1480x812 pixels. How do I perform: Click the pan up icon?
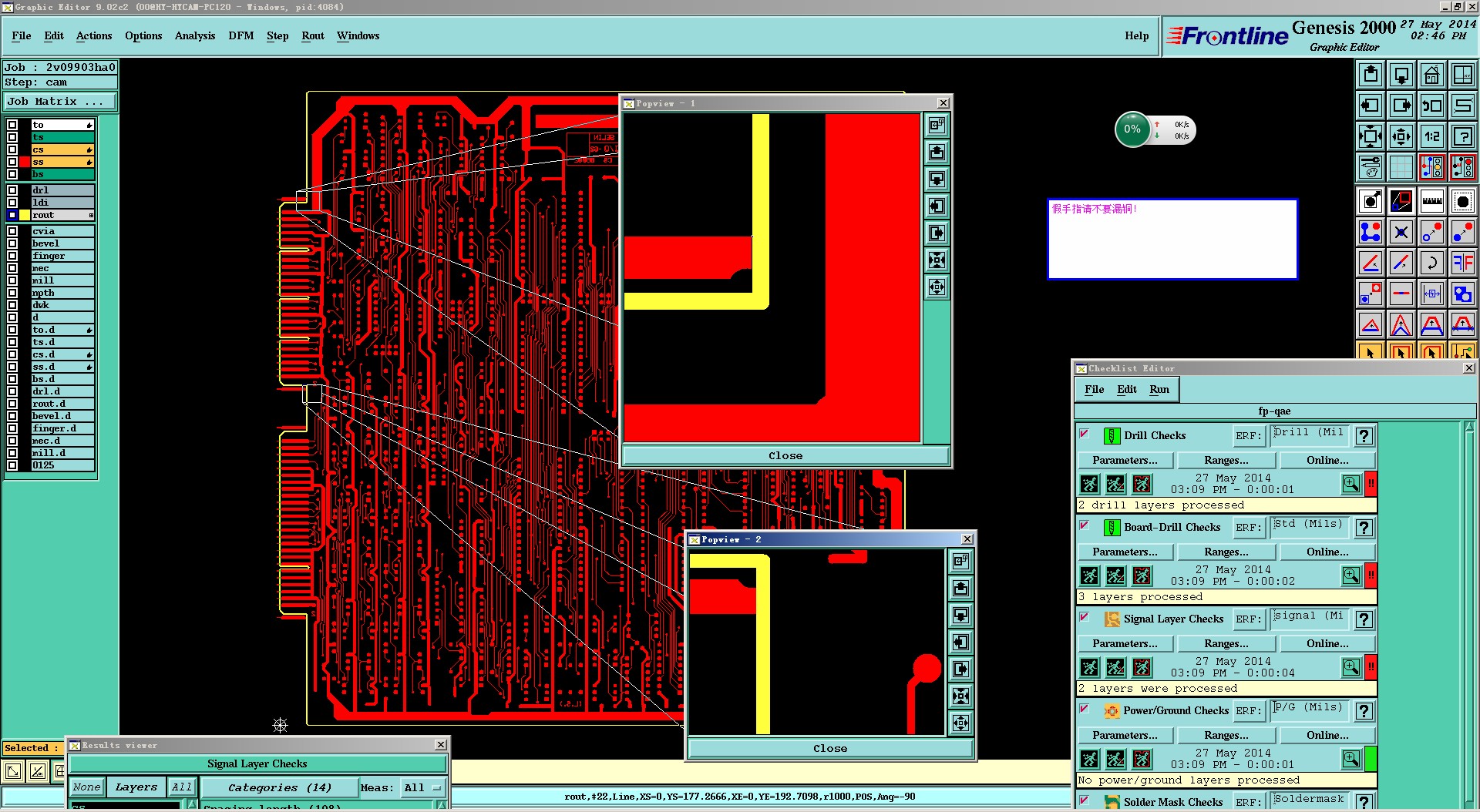1371,75
